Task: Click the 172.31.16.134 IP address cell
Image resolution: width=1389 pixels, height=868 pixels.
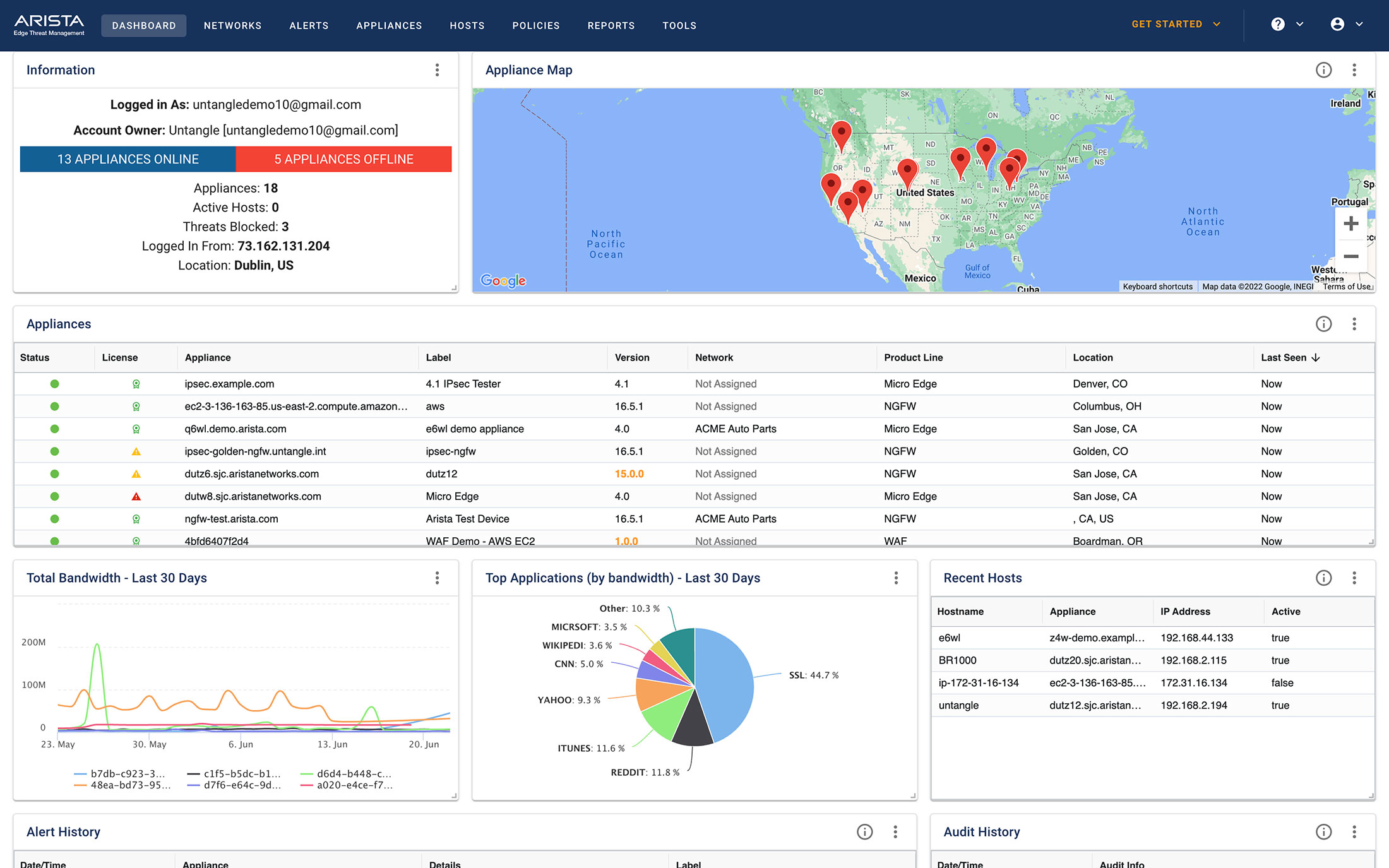Action: click(x=1193, y=683)
